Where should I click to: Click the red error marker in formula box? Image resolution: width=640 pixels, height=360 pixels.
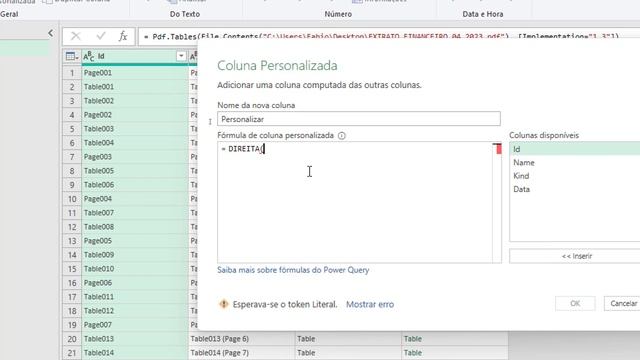498,149
